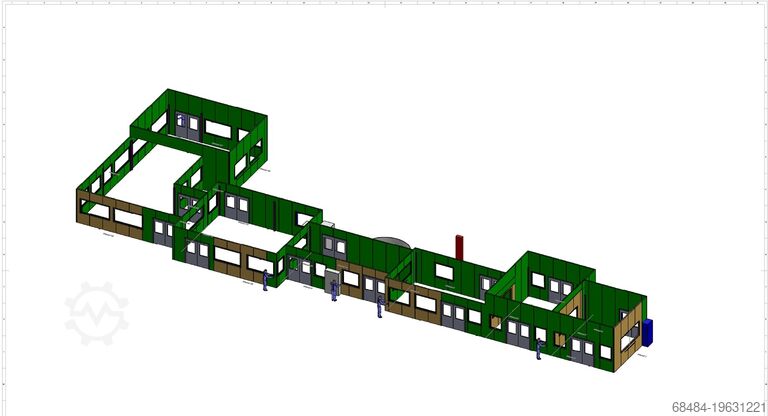Select the blue cabinet at the right end
The width and height of the screenshot is (768, 416).
pyautogui.click(x=648, y=333)
